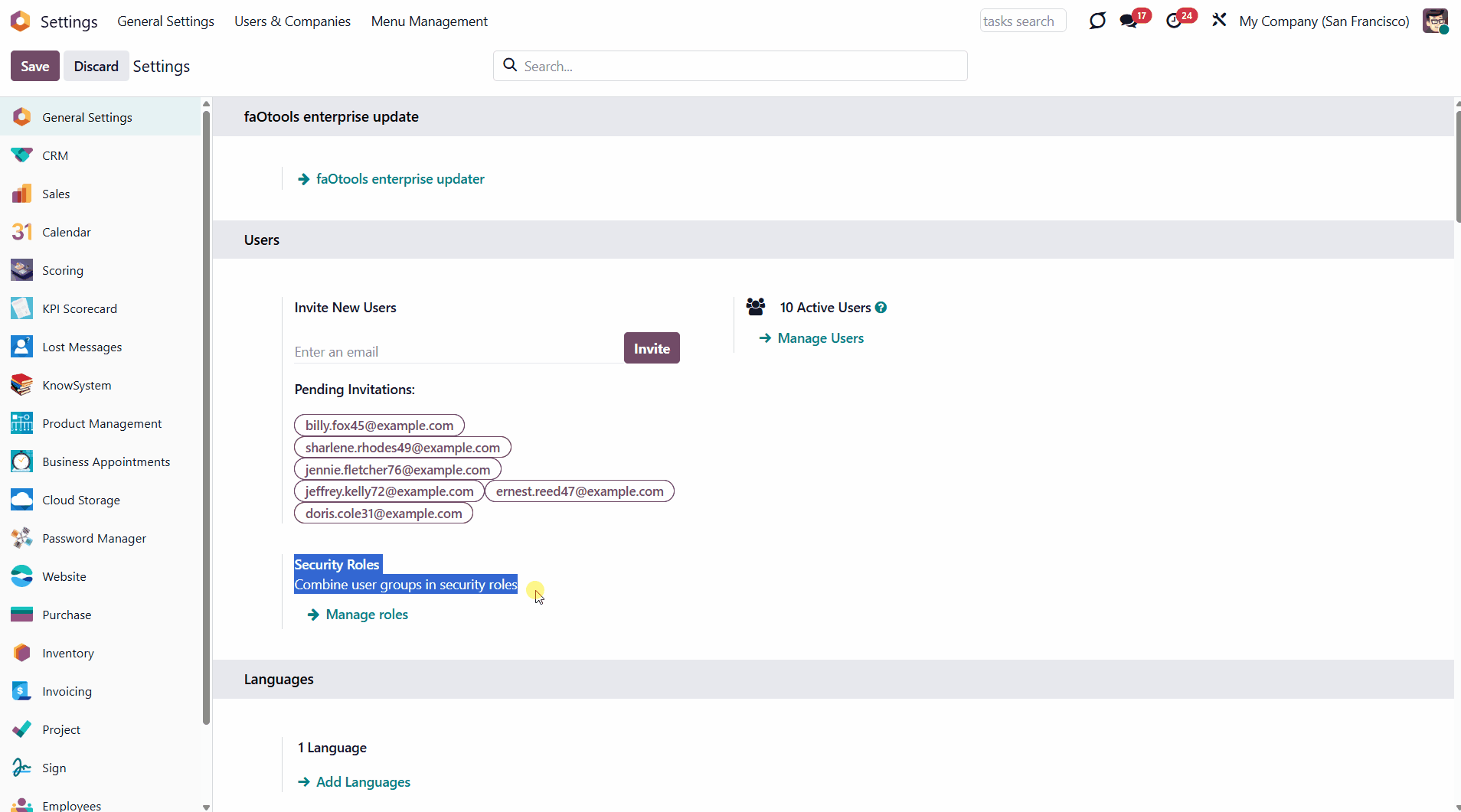Open the CRM settings icon in sidebar

(21, 155)
